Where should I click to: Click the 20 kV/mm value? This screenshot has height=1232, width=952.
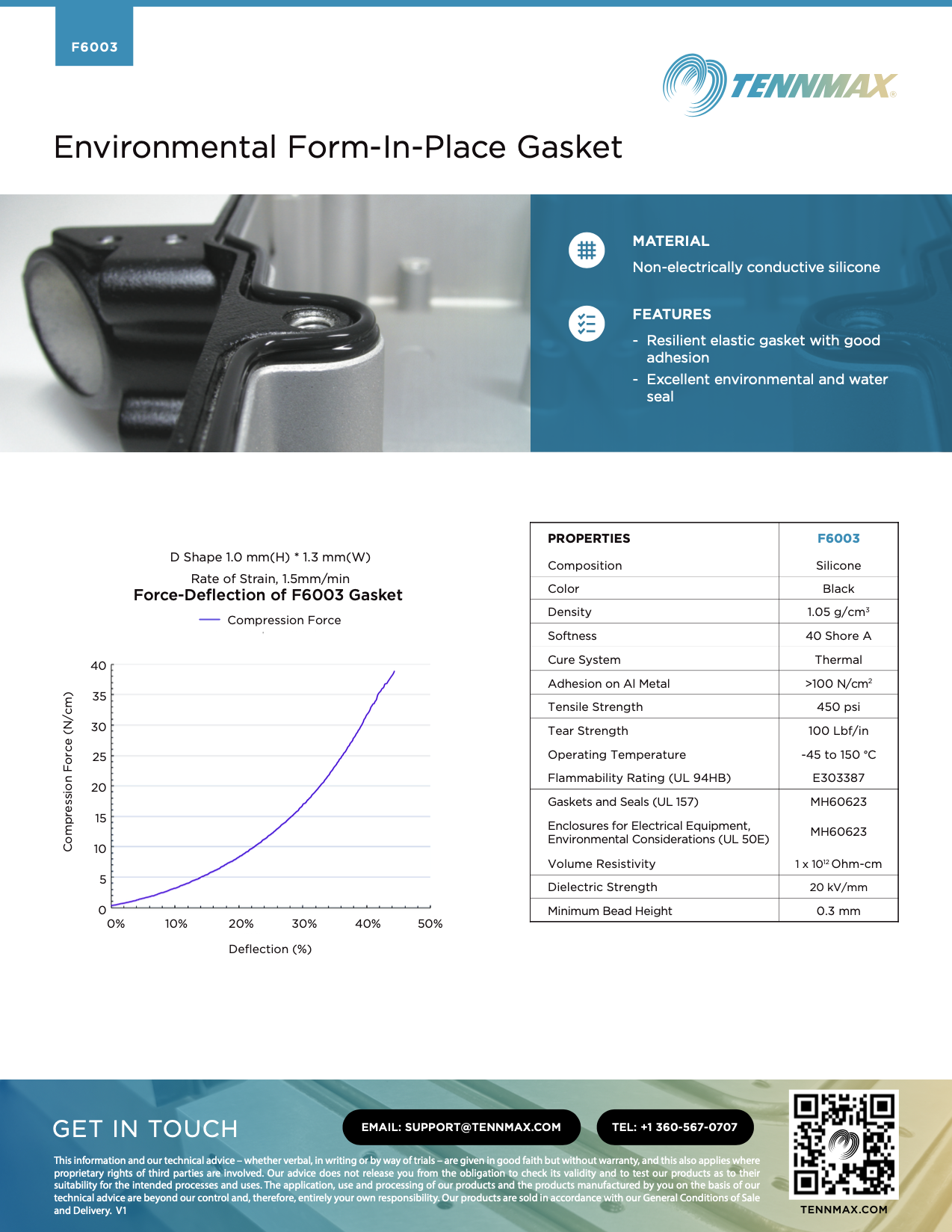838,887
